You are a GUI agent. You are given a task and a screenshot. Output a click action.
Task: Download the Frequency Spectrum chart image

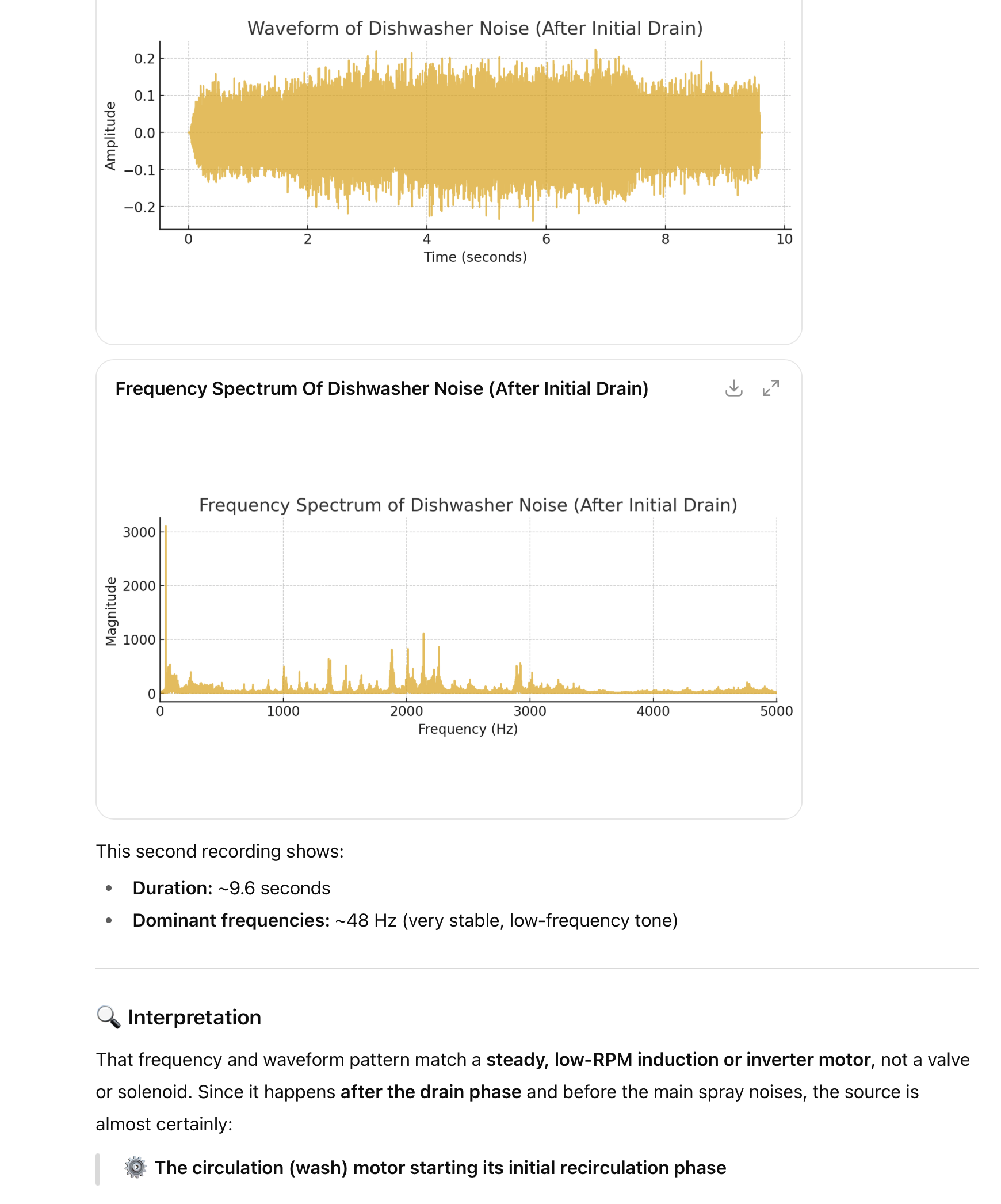733,388
